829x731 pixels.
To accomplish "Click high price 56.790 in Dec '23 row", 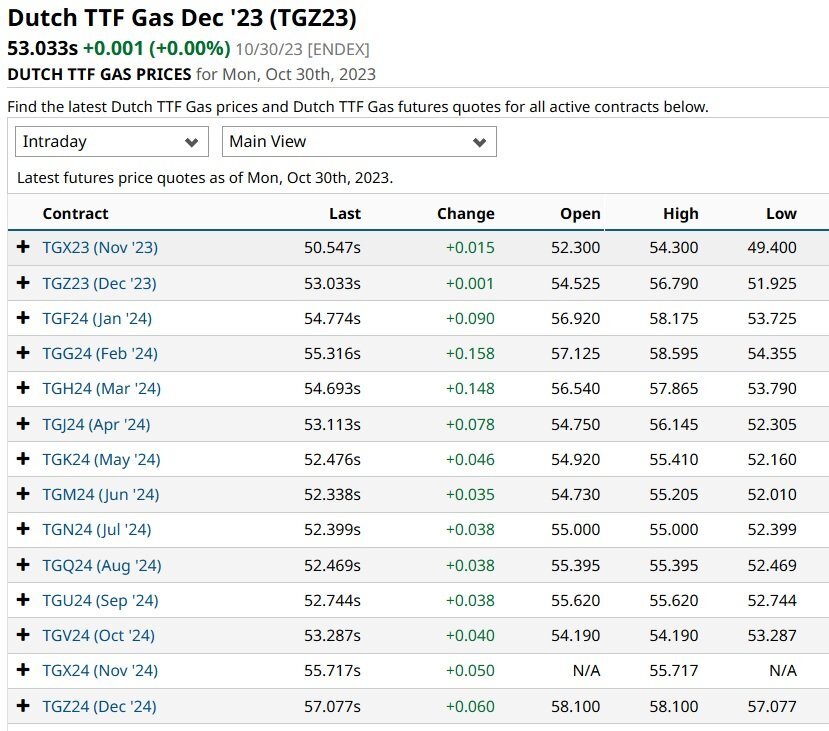I will click(x=674, y=284).
